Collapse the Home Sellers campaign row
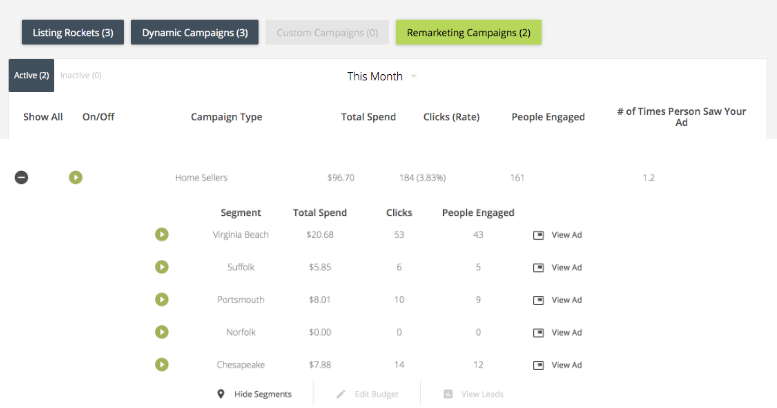 (x=21, y=177)
